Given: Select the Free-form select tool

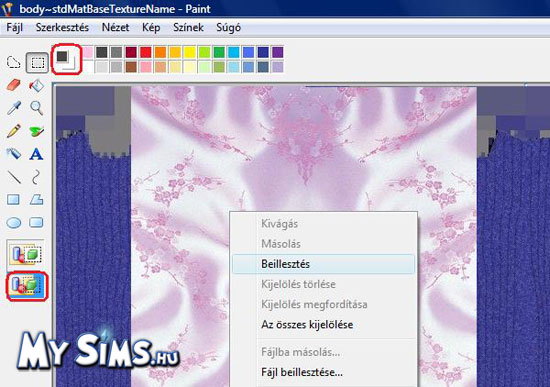Looking at the screenshot, I should click(x=14, y=62).
